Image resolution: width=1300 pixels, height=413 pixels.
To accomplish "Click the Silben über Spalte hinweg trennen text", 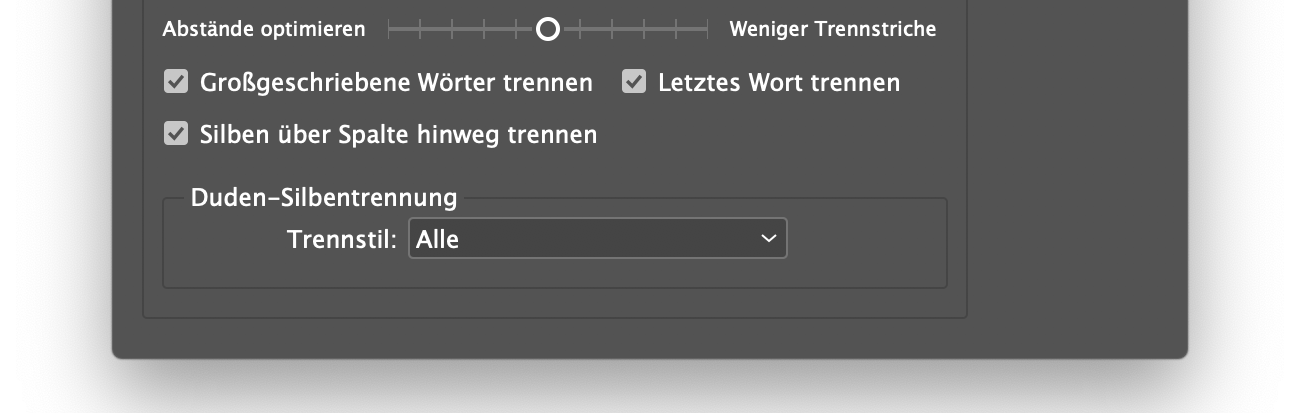I will [398, 133].
